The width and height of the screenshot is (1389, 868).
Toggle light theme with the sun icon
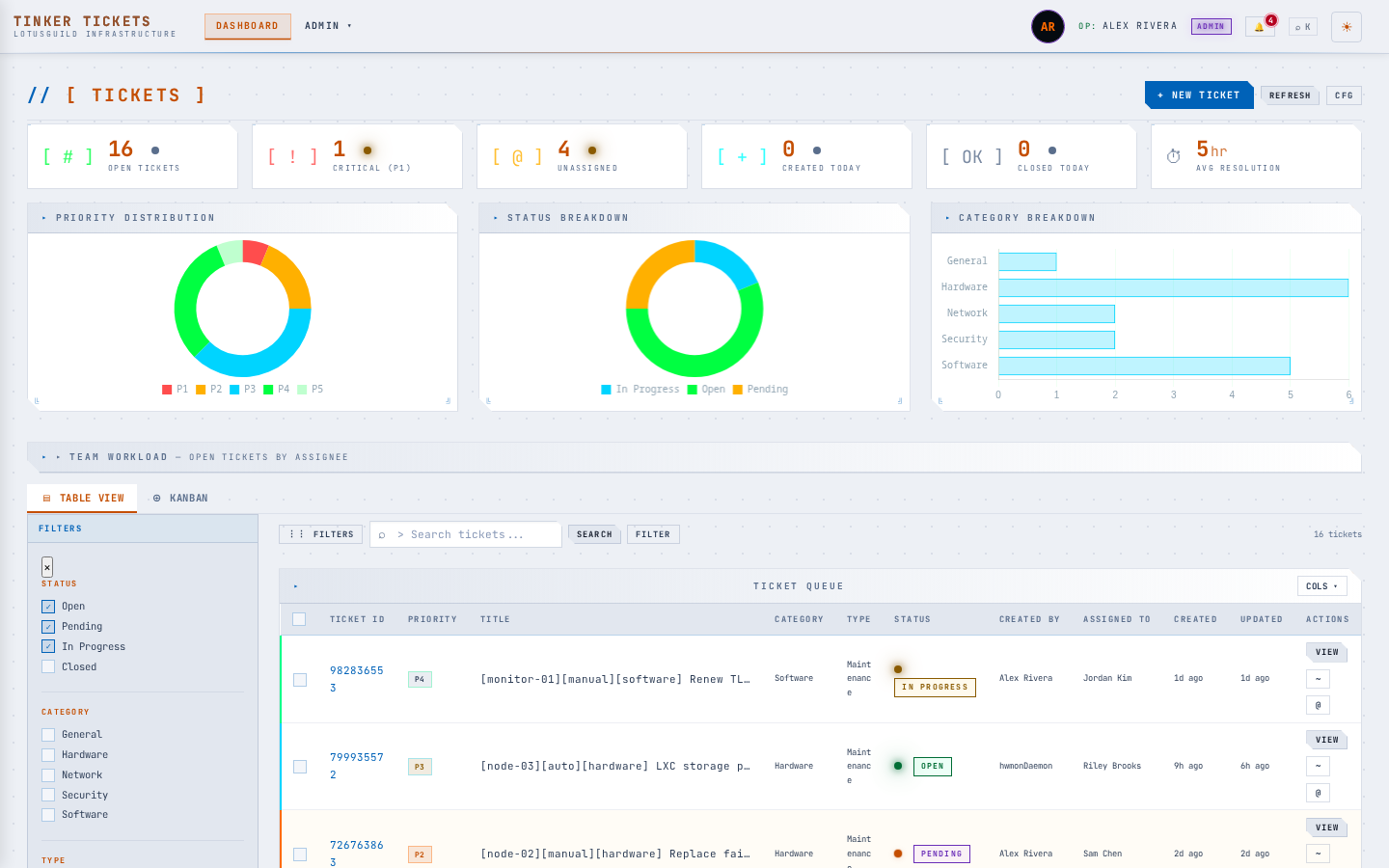pos(1347,27)
